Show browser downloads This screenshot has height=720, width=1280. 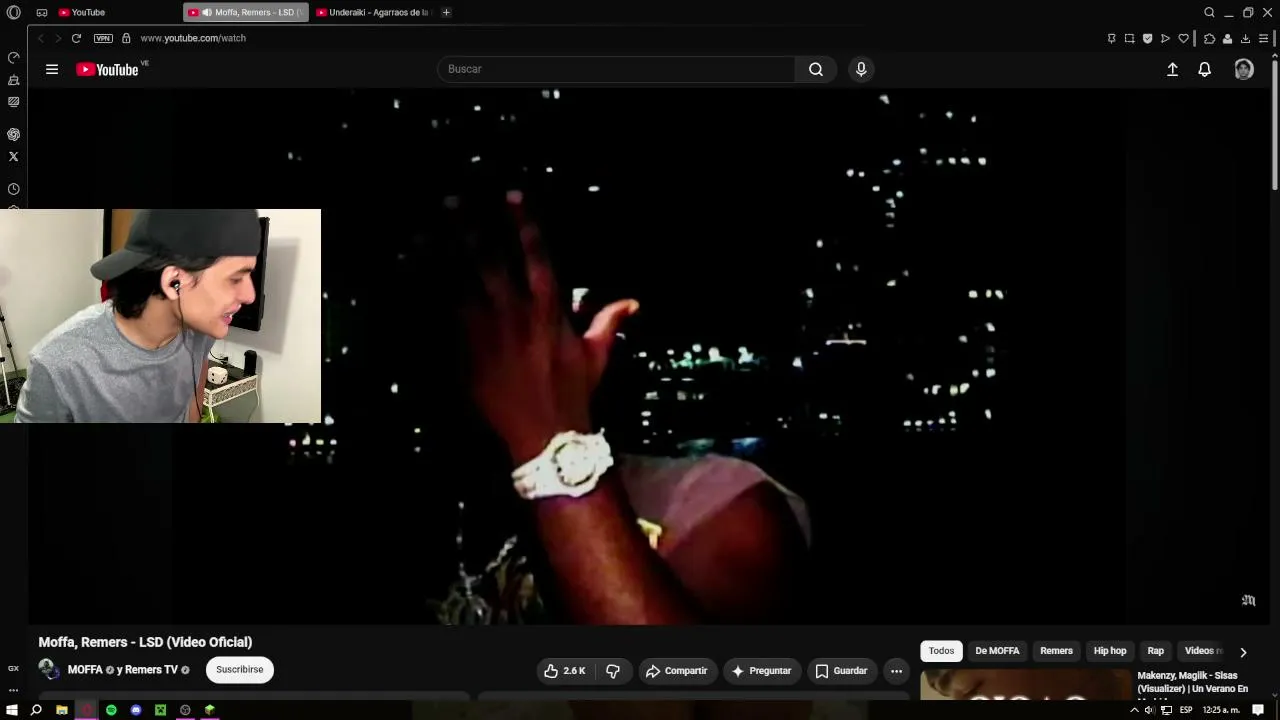pyautogui.click(x=1245, y=38)
